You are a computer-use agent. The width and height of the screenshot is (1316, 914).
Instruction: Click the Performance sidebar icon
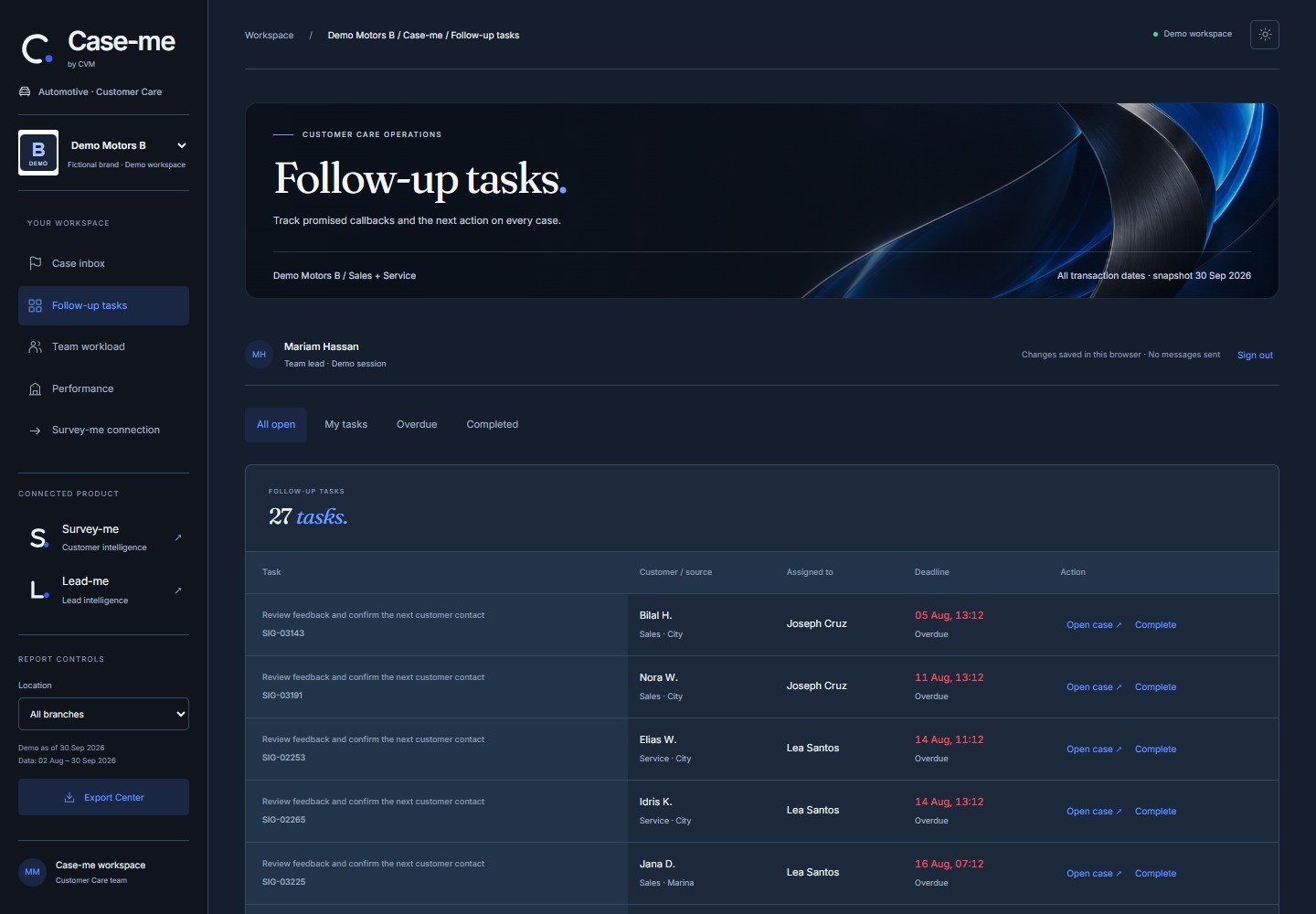[x=35, y=388]
